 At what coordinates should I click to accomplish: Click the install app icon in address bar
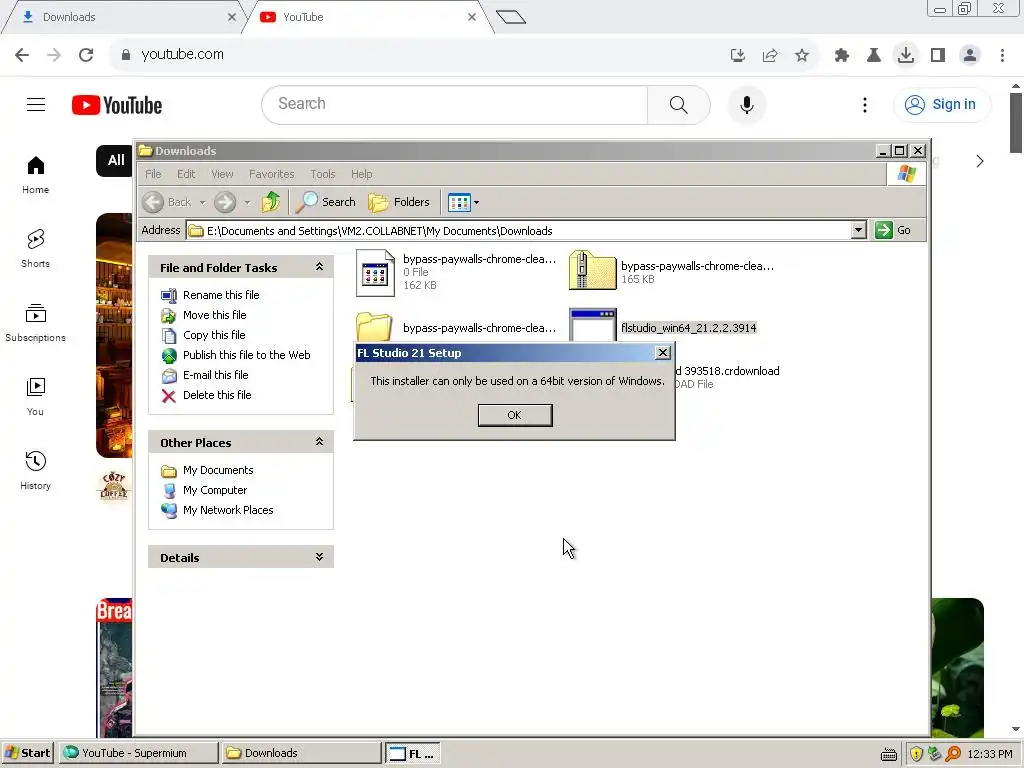coord(738,56)
